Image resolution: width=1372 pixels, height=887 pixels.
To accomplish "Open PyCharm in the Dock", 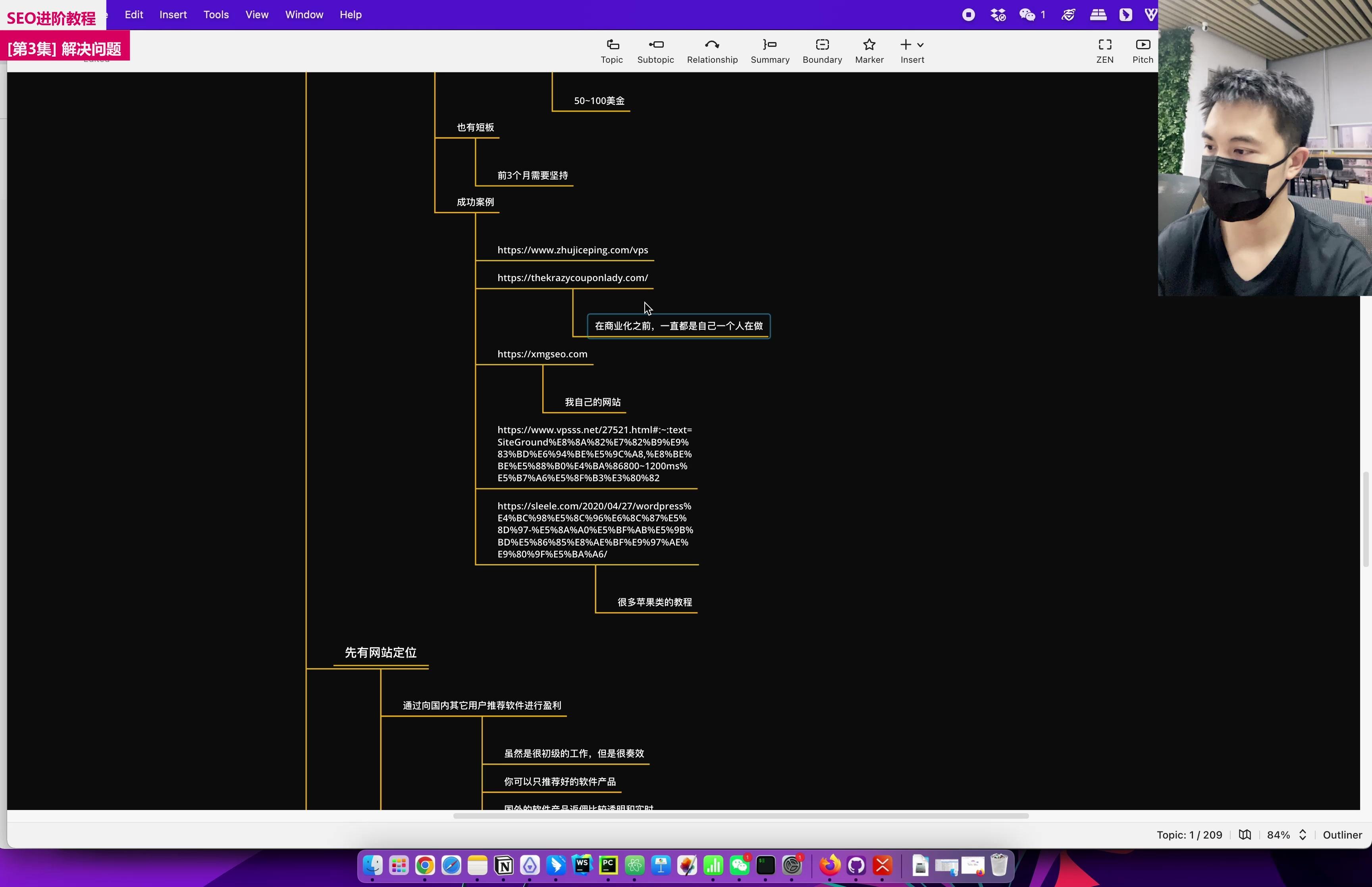I will pyautogui.click(x=609, y=865).
